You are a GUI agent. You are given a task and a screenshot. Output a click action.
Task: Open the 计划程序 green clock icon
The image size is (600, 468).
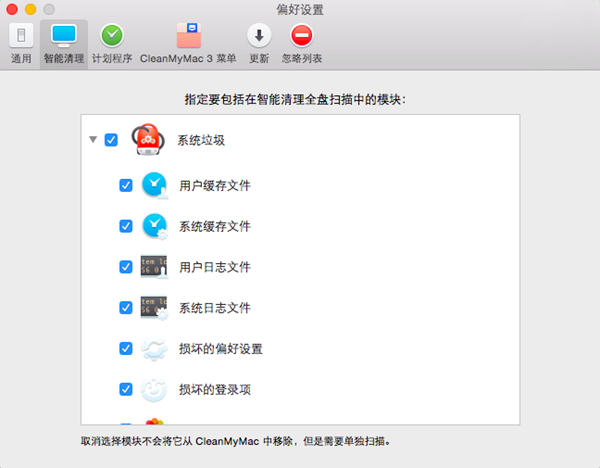(112, 35)
